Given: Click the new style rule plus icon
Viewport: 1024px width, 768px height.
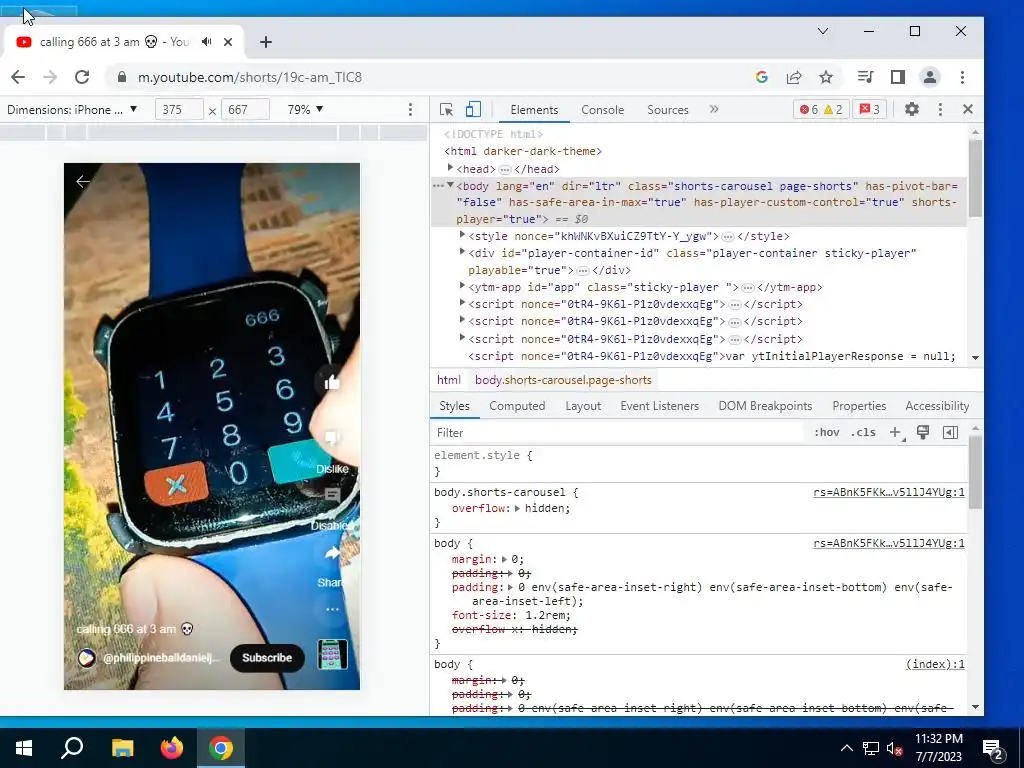Looking at the screenshot, I should click(x=895, y=432).
